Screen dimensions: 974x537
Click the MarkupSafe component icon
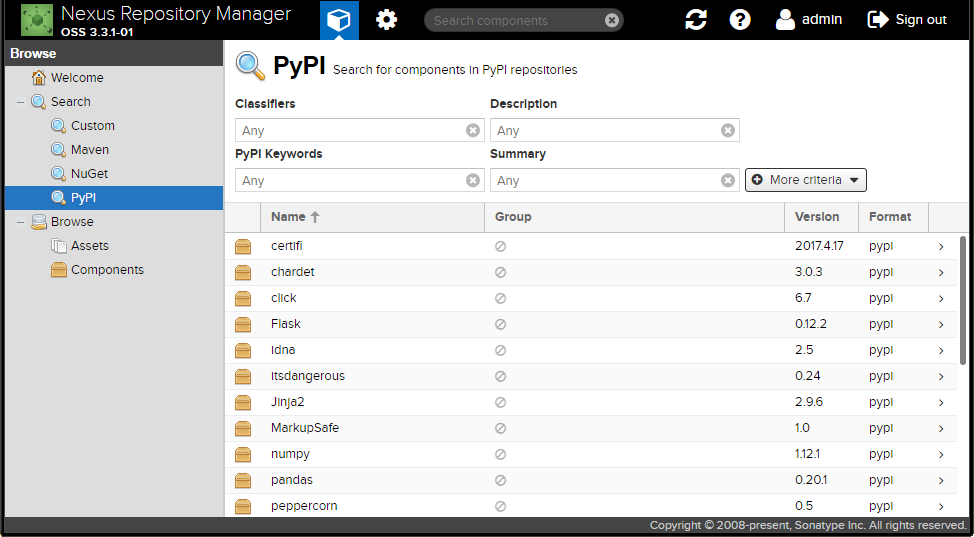[243, 429]
